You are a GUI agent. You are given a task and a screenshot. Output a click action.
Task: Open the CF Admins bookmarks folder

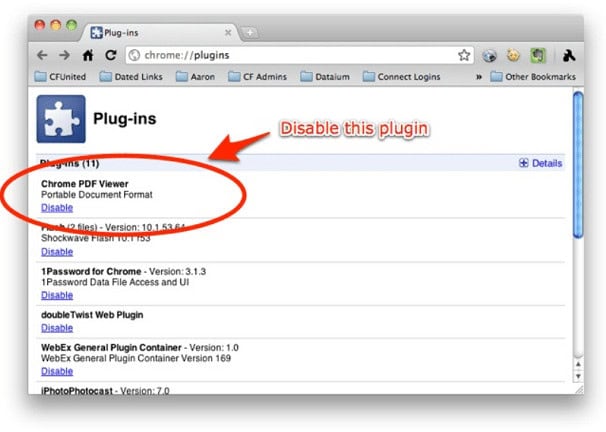pos(257,77)
